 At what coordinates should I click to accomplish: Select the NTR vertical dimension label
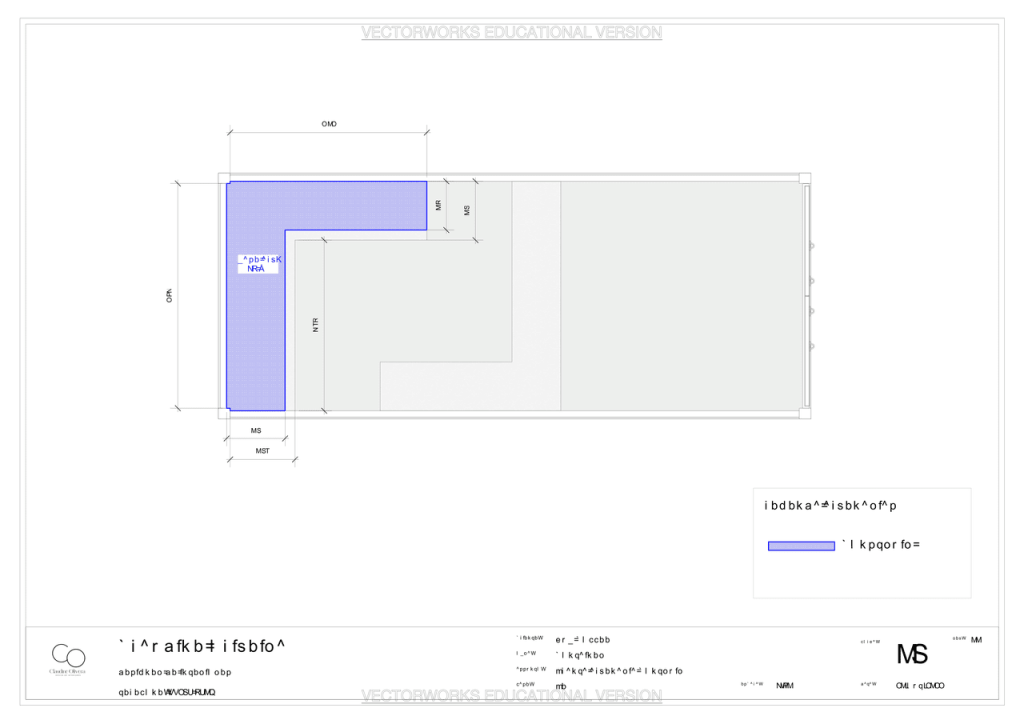315,325
